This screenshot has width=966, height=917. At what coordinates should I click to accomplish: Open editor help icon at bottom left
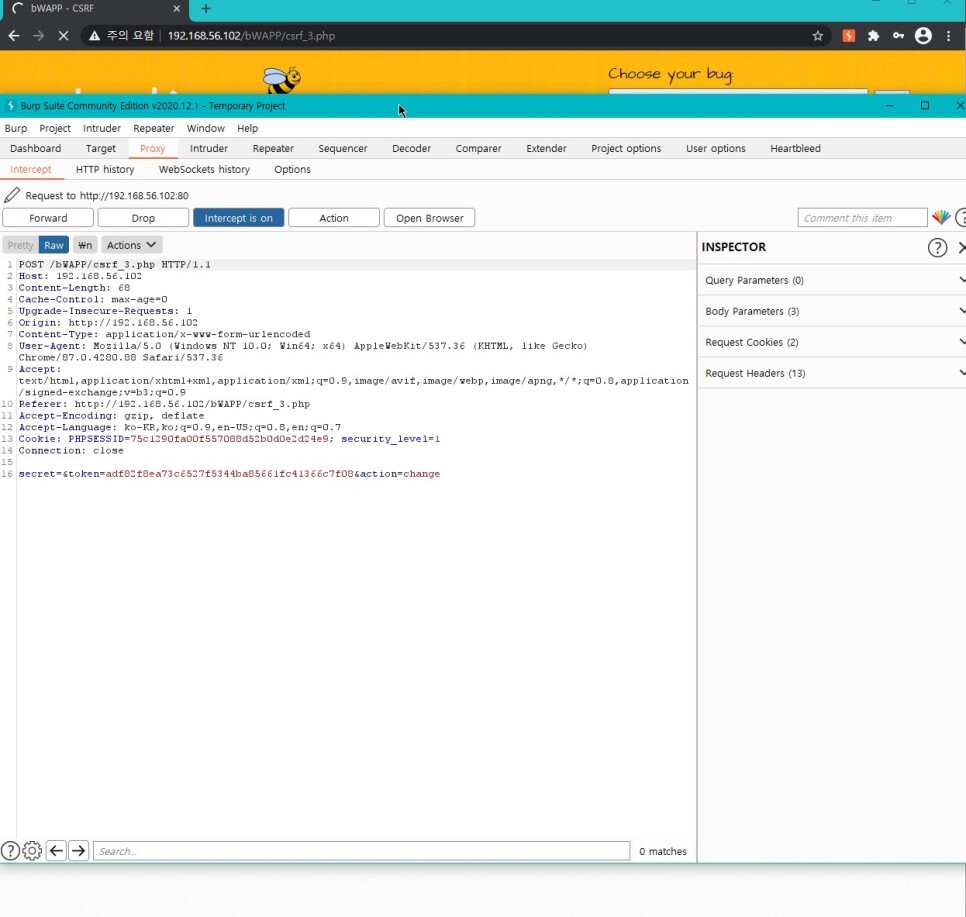pyautogui.click(x=10, y=850)
